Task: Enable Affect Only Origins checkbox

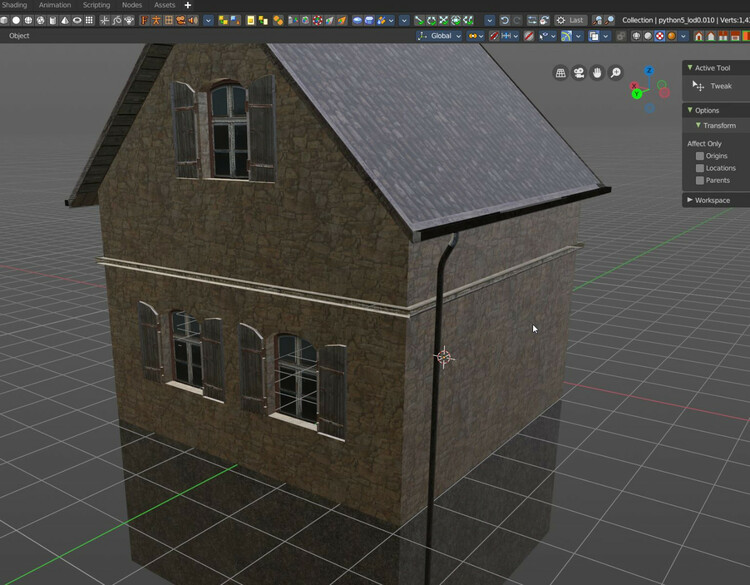Action: (x=700, y=156)
